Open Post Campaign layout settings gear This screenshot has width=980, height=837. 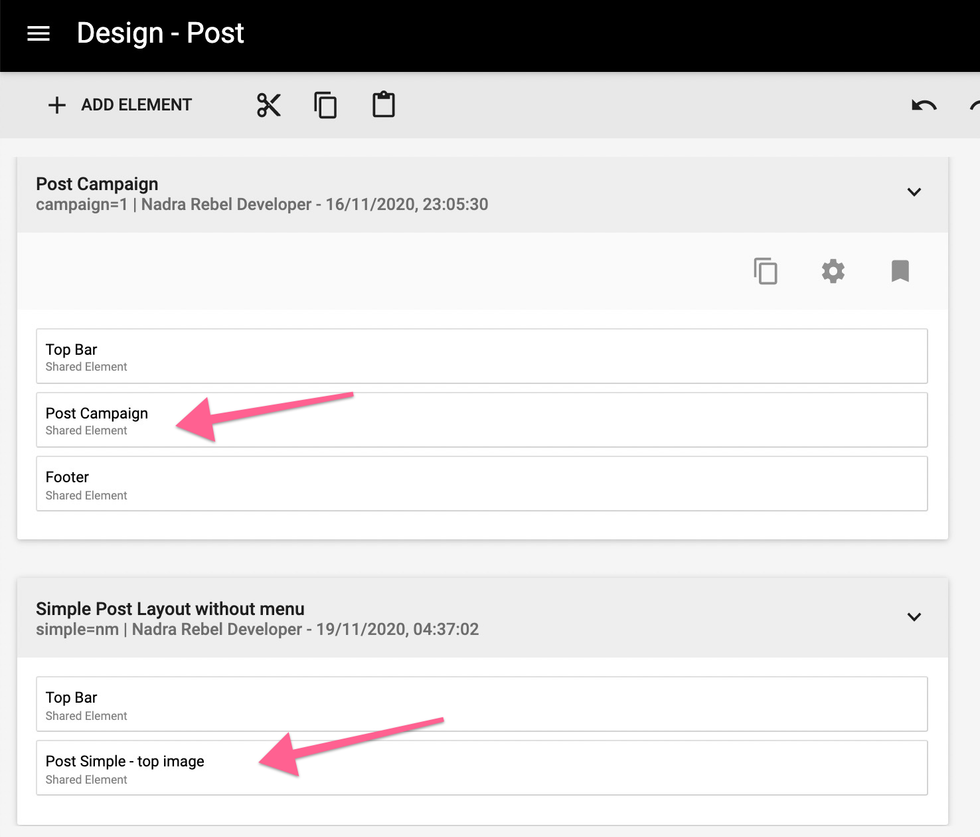pos(833,271)
